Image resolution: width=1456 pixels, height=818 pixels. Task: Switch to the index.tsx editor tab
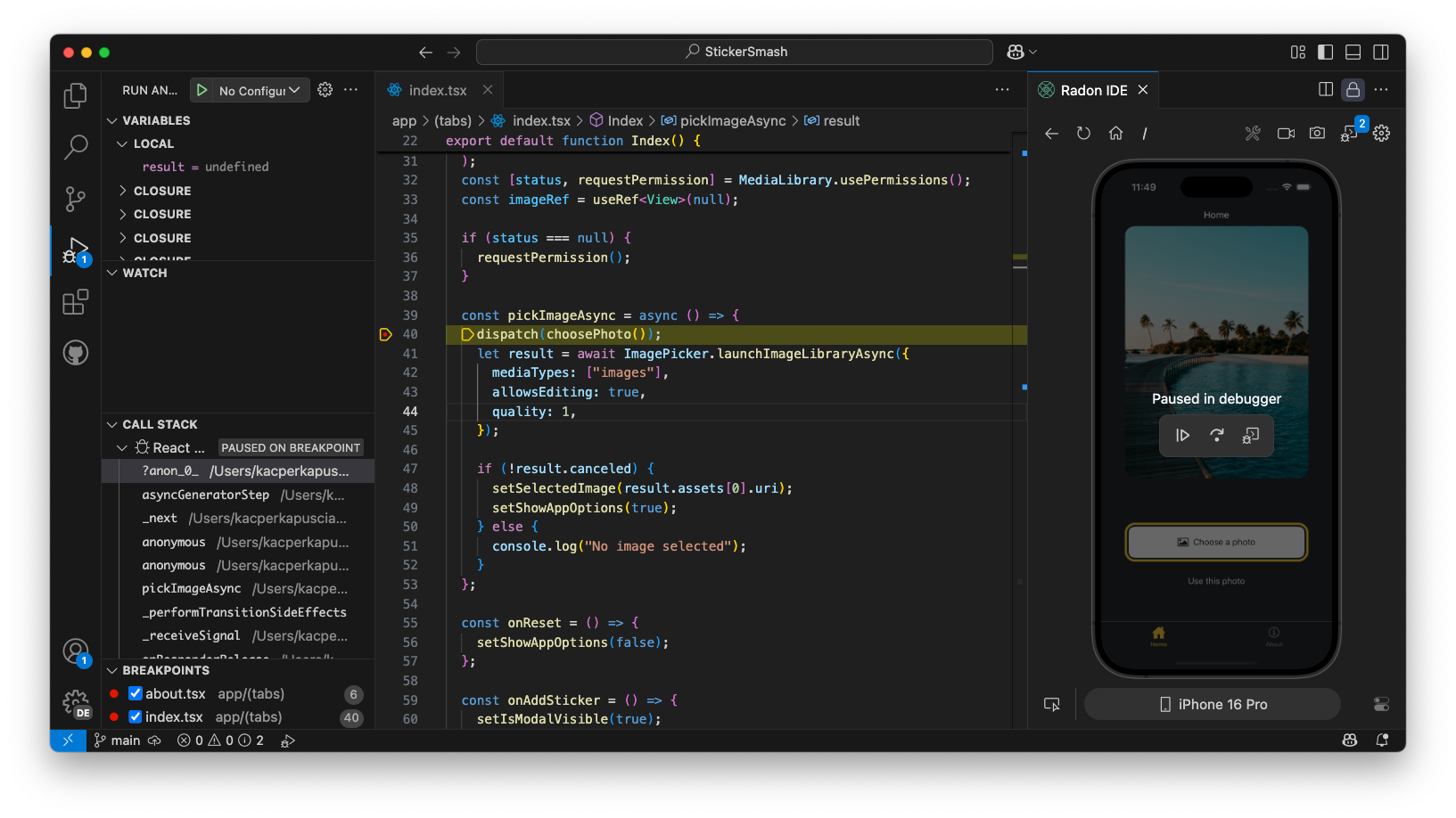437,91
